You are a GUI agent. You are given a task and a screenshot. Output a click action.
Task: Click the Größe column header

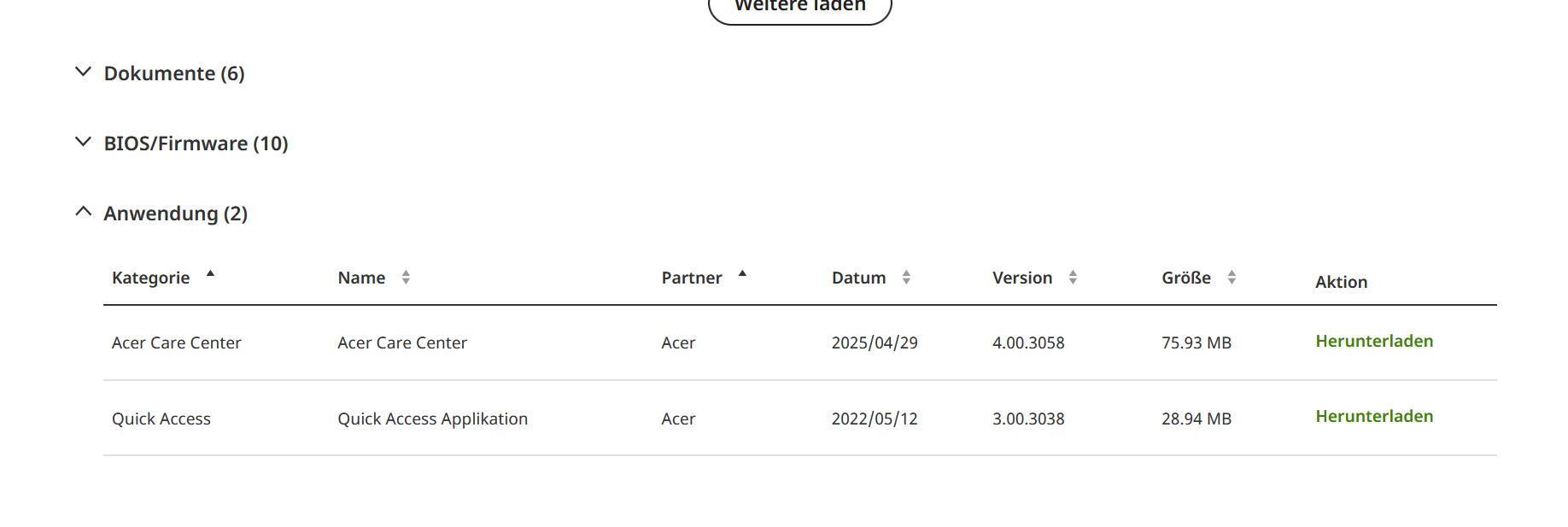coord(1186,278)
